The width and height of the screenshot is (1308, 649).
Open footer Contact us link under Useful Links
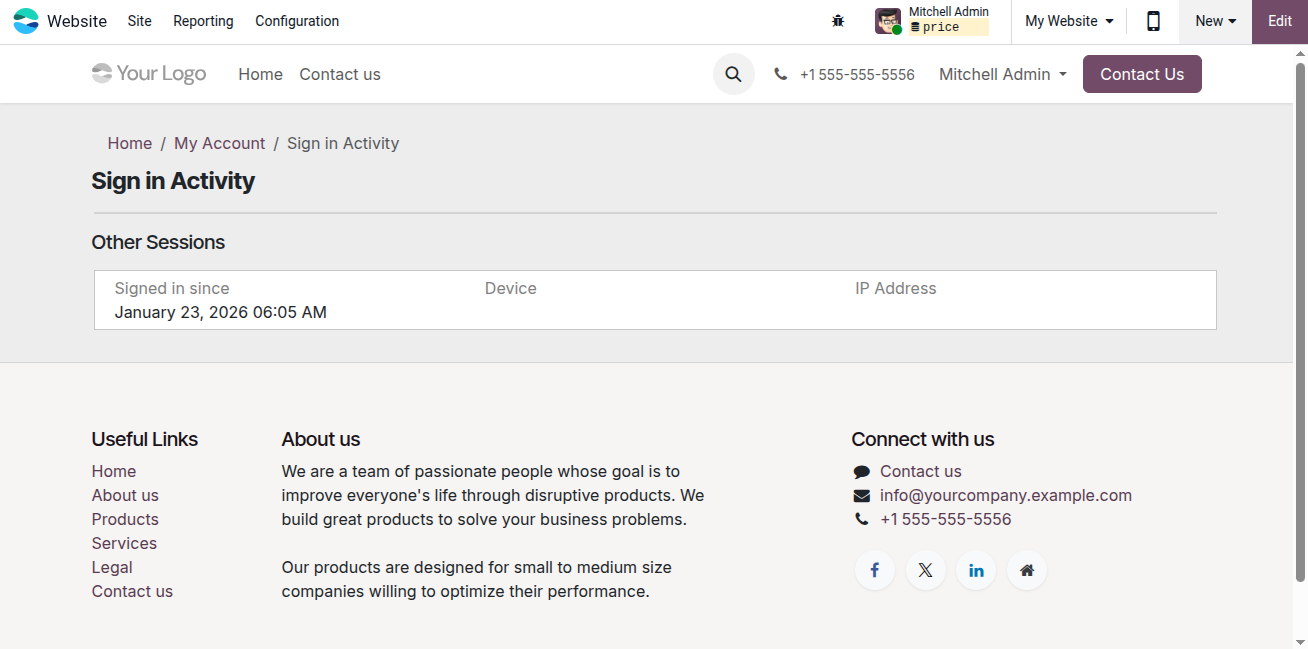pyautogui.click(x=132, y=591)
